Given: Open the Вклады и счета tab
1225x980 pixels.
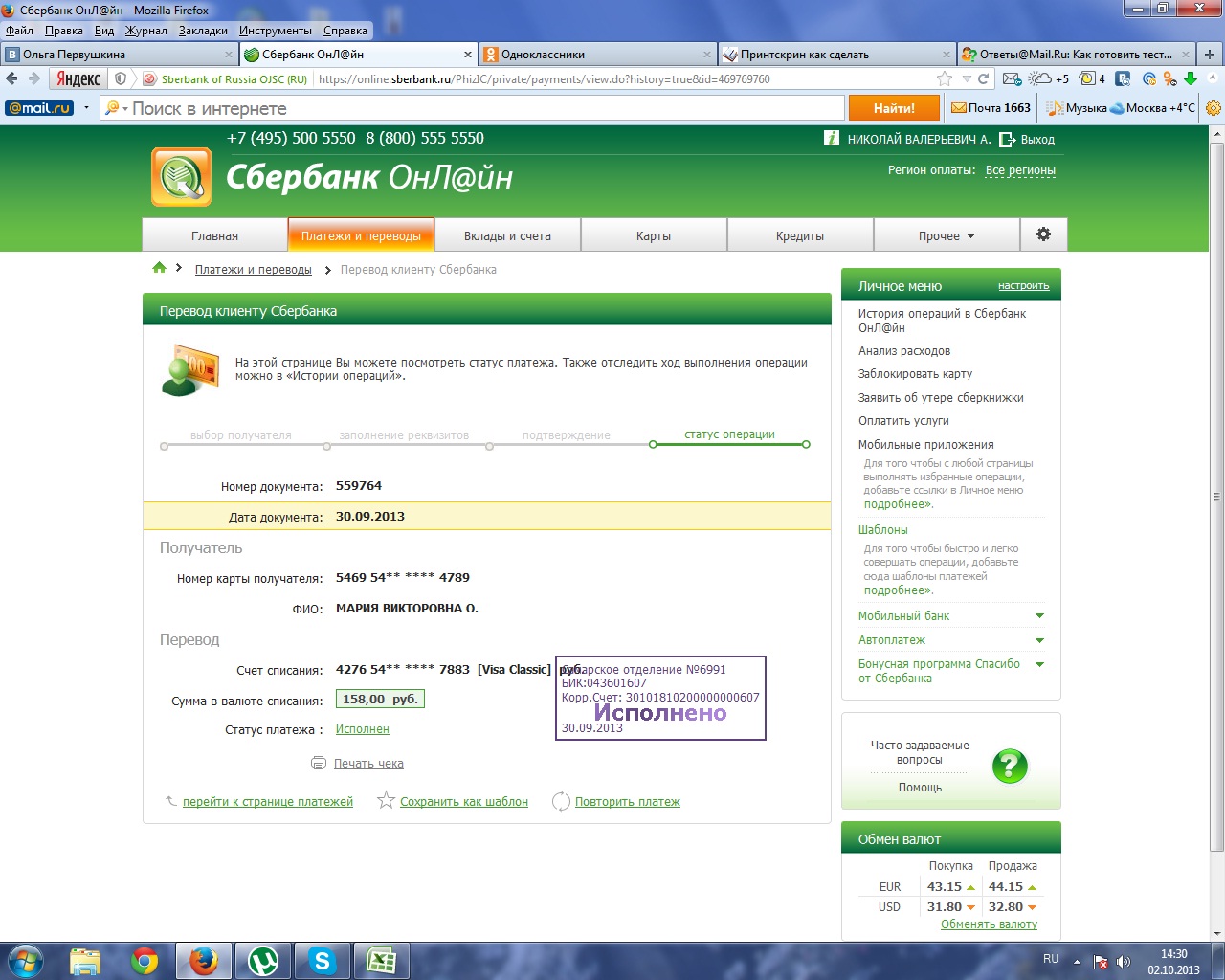Looking at the screenshot, I should (507, 235).
